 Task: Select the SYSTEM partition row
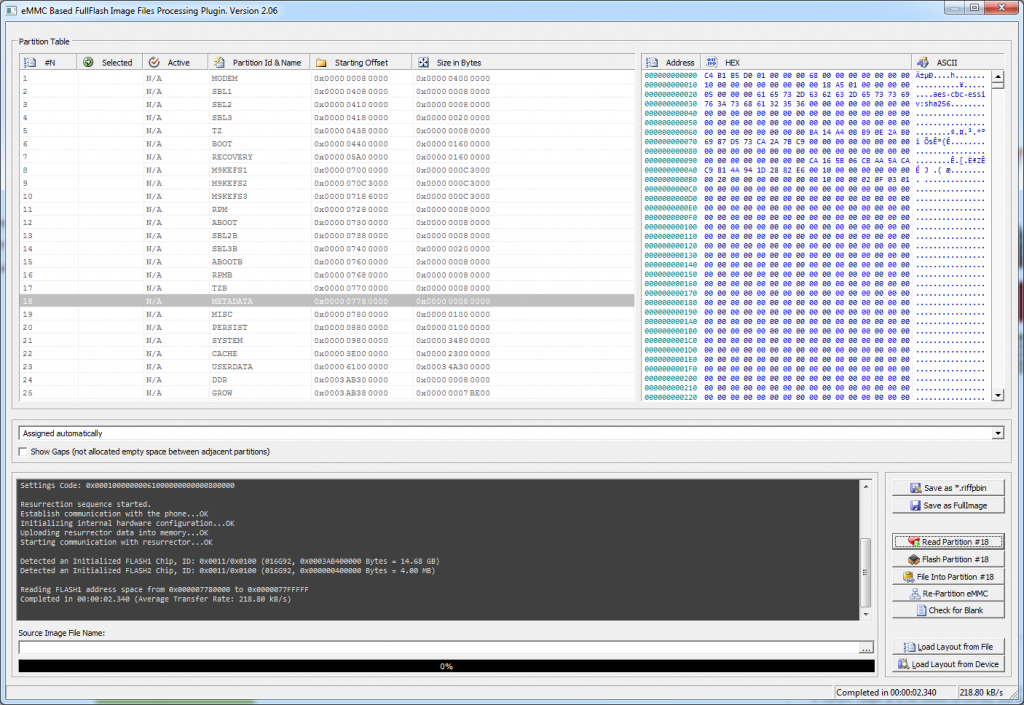[x=327, y=340]
